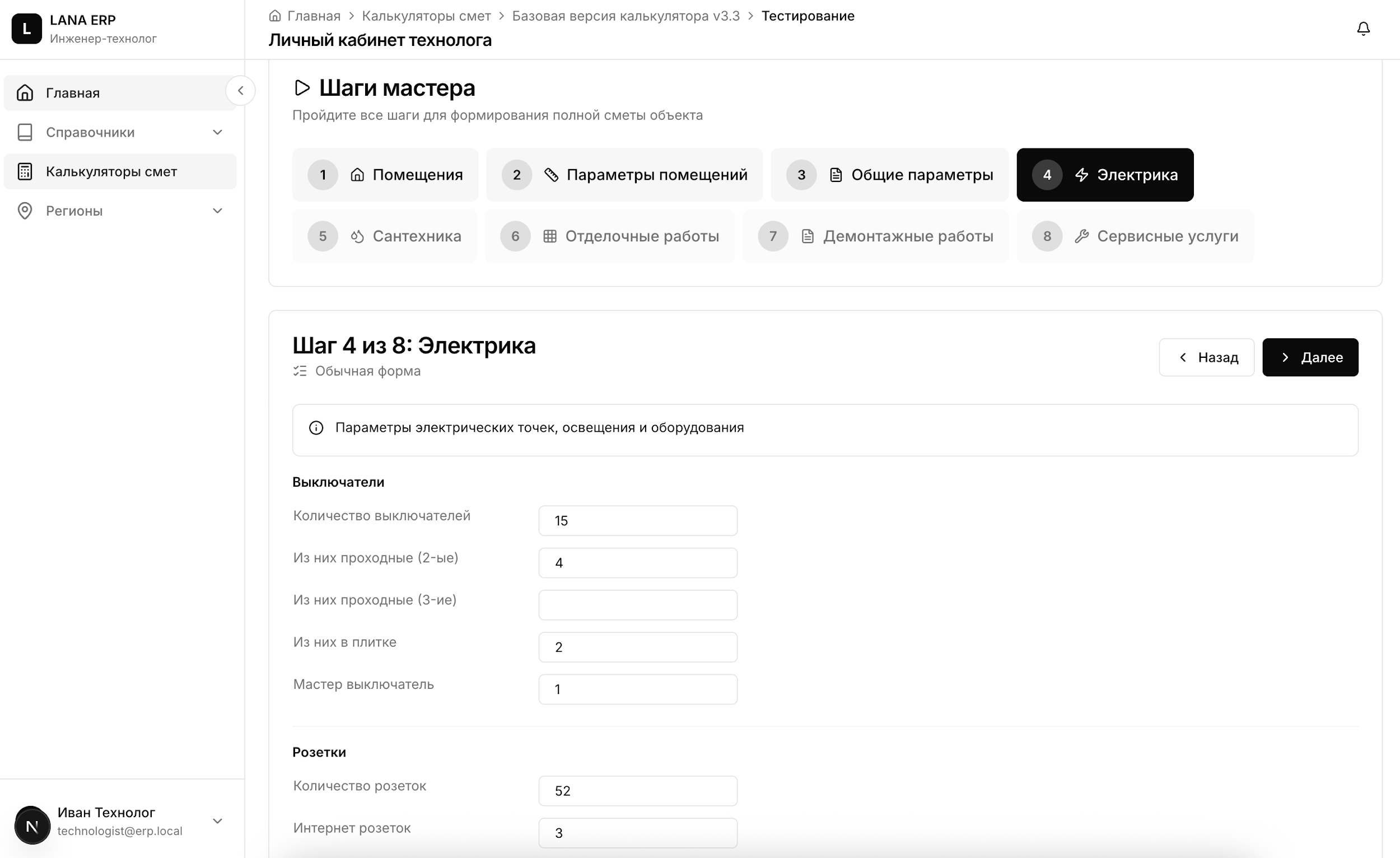Open notifications bell icon
The width and height of the screenshot is (1400, 858).
click(x=1363, y=29)
